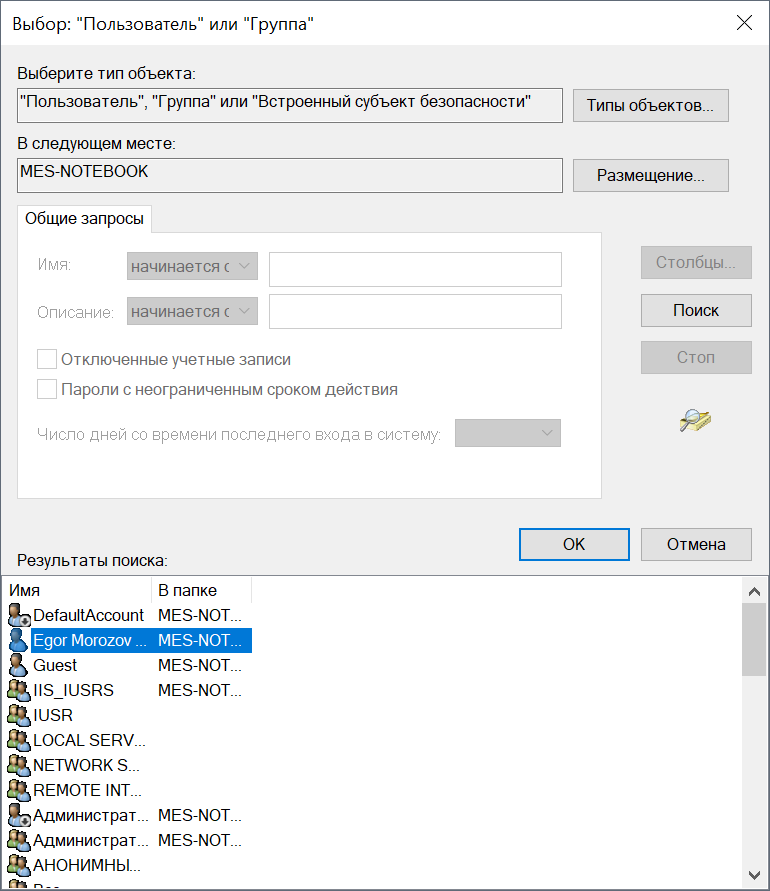Click the IIS_IUSRS group icon
This screenshot has height=891, width=770.
point(19,690)
